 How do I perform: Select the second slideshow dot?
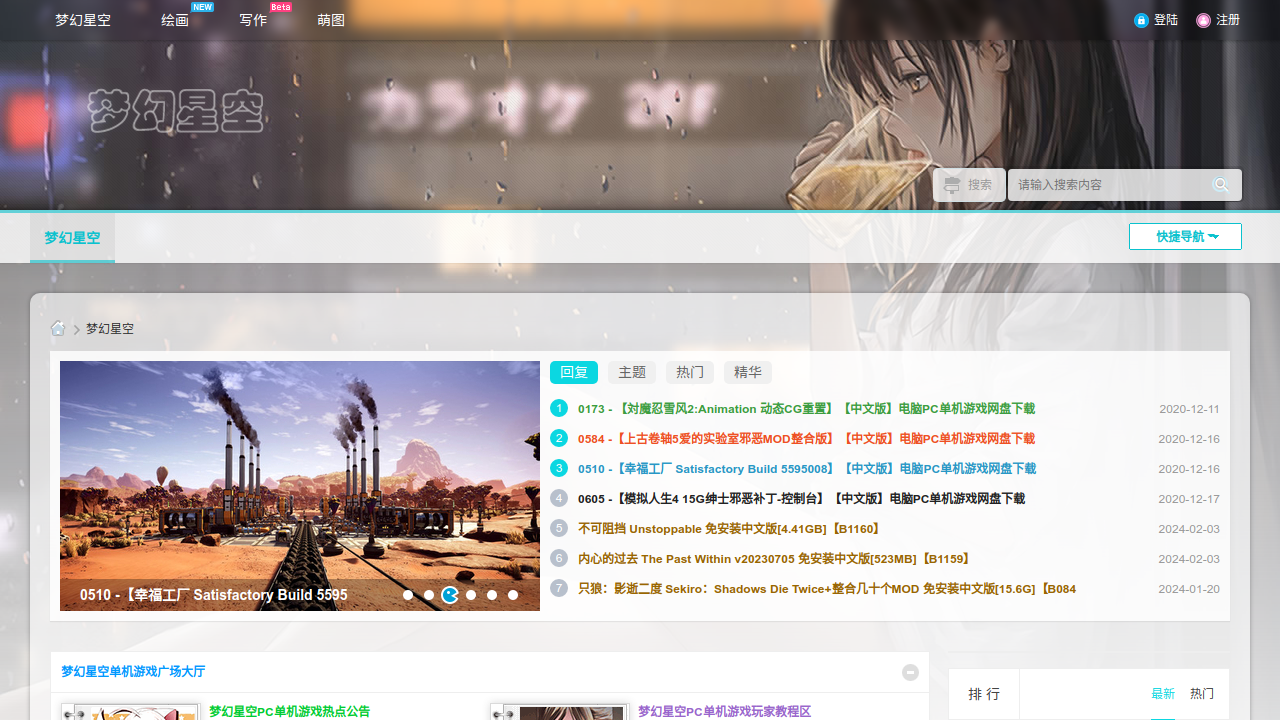point(429,595)
